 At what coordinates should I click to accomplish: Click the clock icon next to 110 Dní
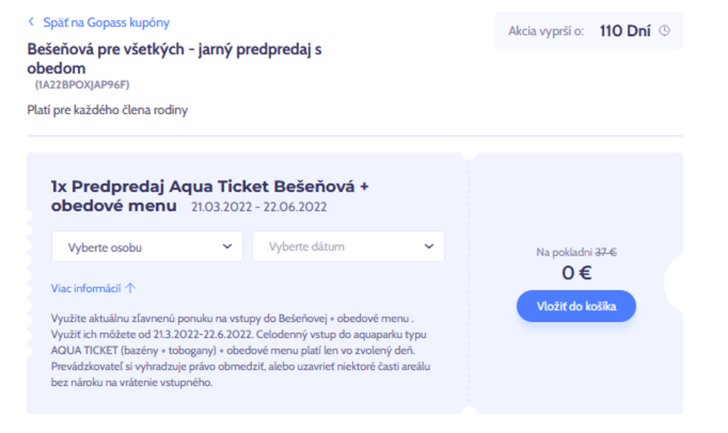click(665, 31)
